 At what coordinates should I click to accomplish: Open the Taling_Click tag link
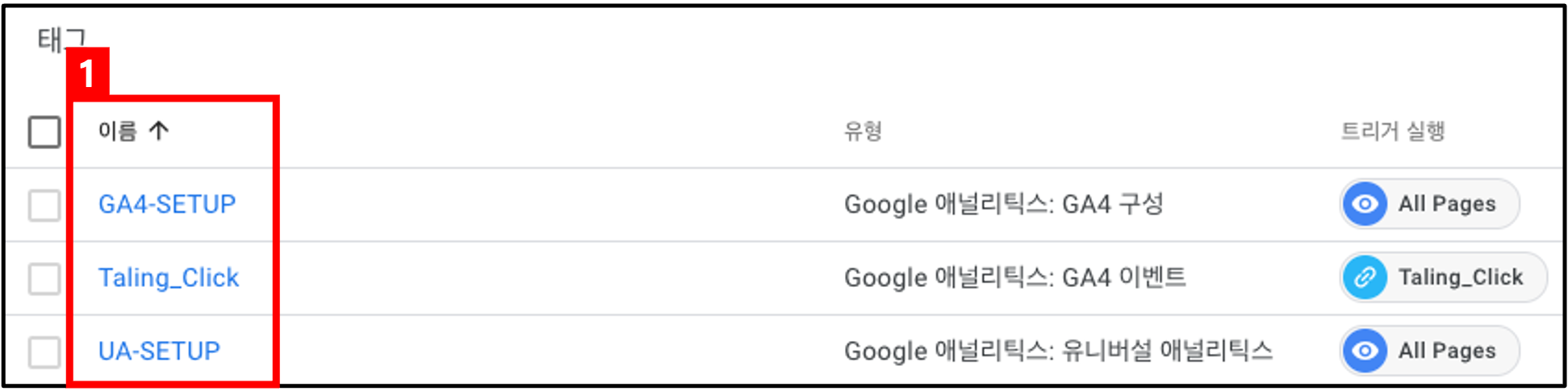point(169,277)
